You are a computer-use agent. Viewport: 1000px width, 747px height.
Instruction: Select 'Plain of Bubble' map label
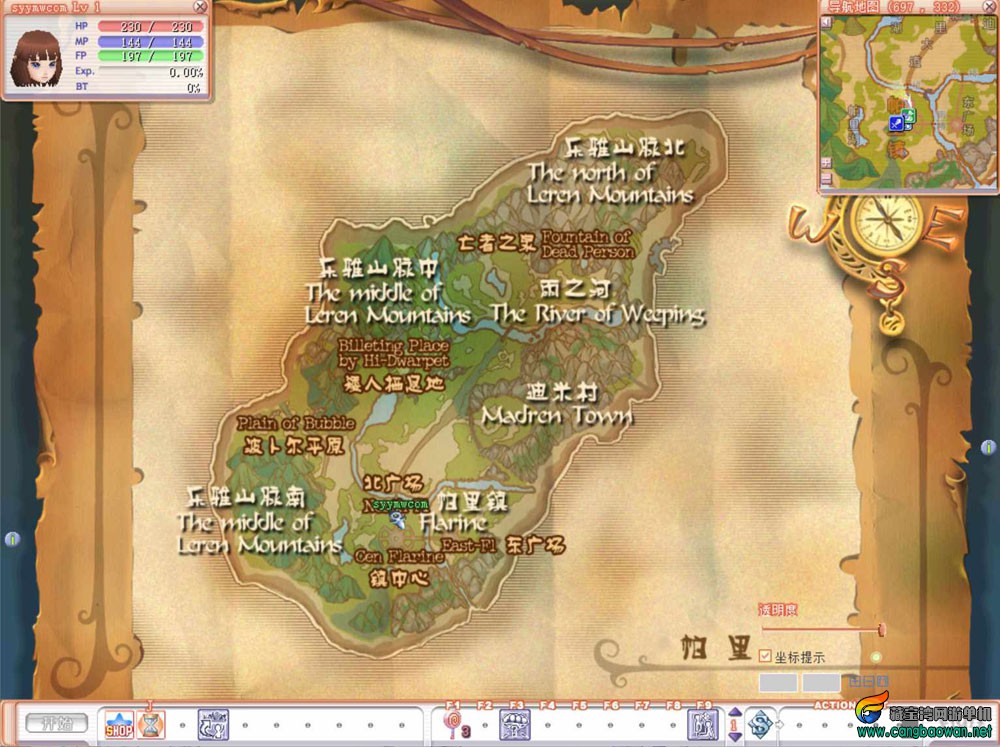[296, 424]
